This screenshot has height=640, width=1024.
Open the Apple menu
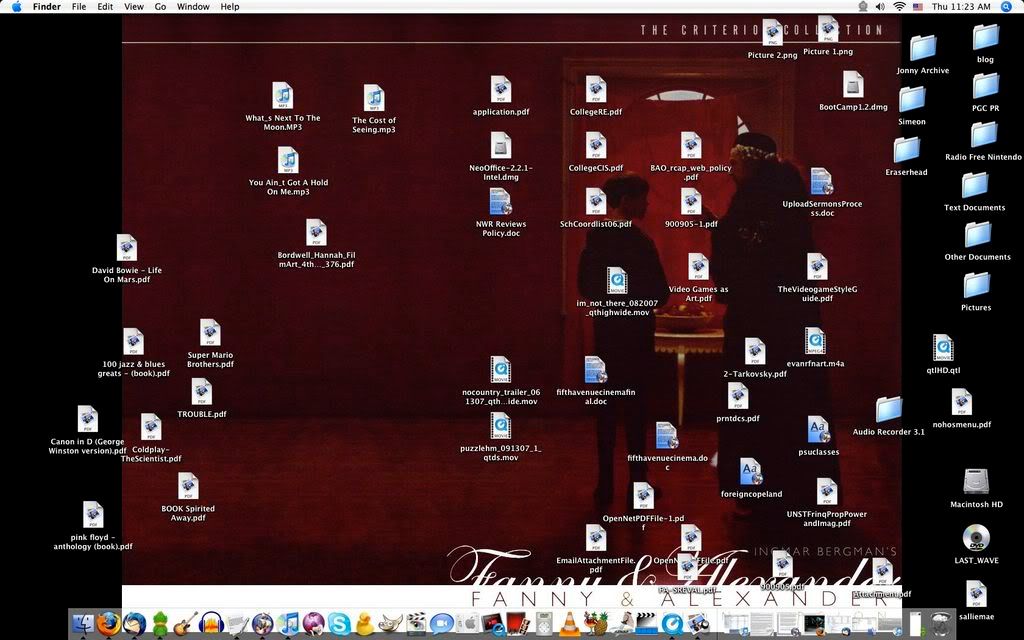(x=17, y=7)
